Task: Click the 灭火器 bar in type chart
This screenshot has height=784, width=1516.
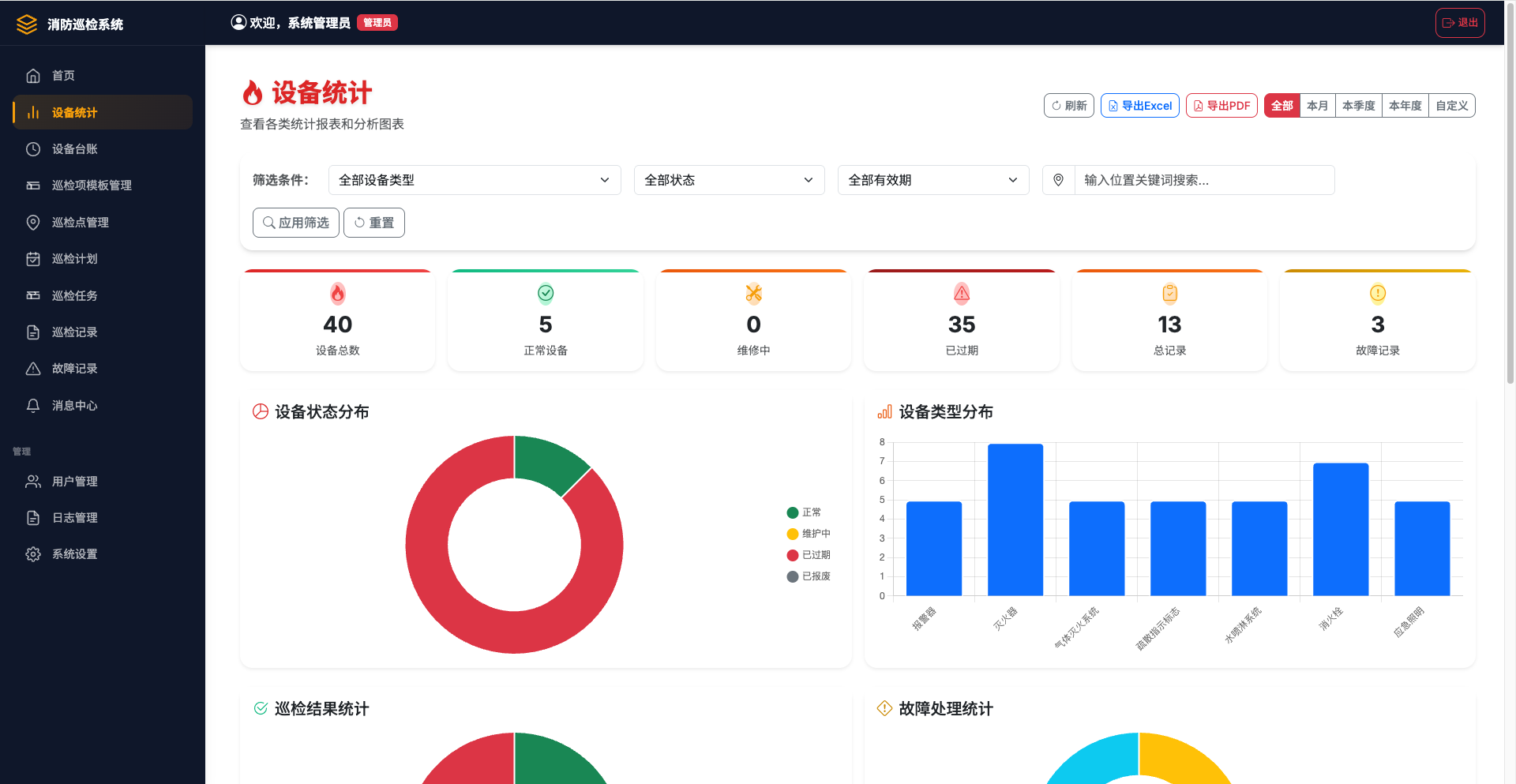Action: pyautogui.click(x=1015, y=520)
